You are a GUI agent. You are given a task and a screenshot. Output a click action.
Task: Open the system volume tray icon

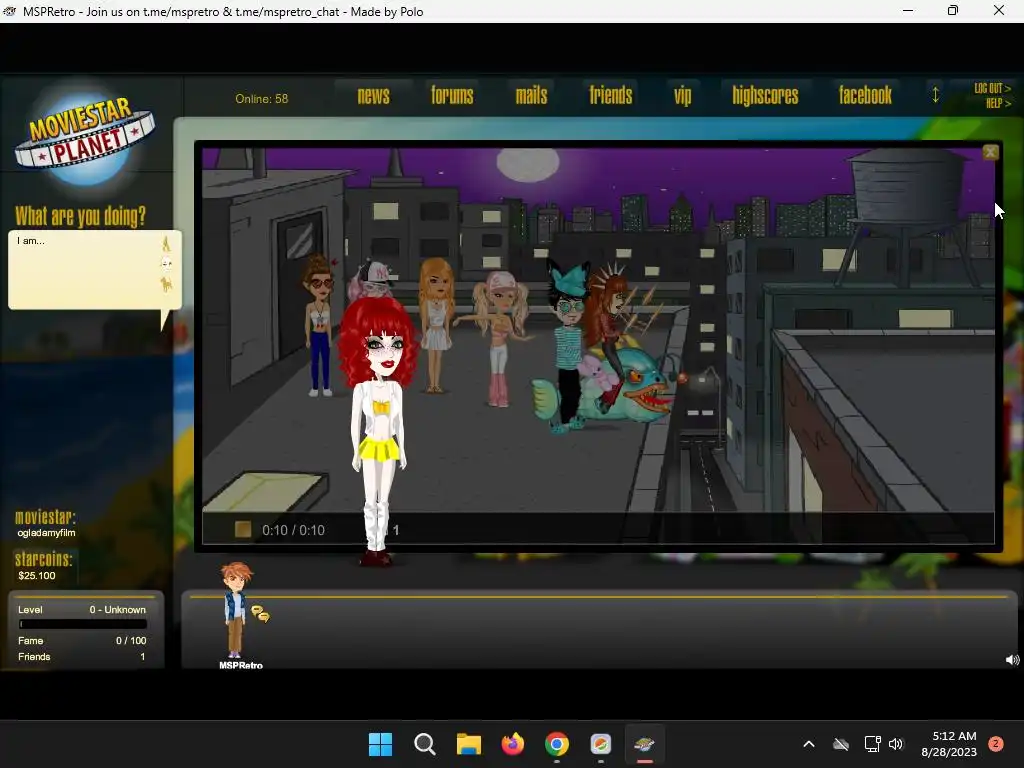pos(895,744)
